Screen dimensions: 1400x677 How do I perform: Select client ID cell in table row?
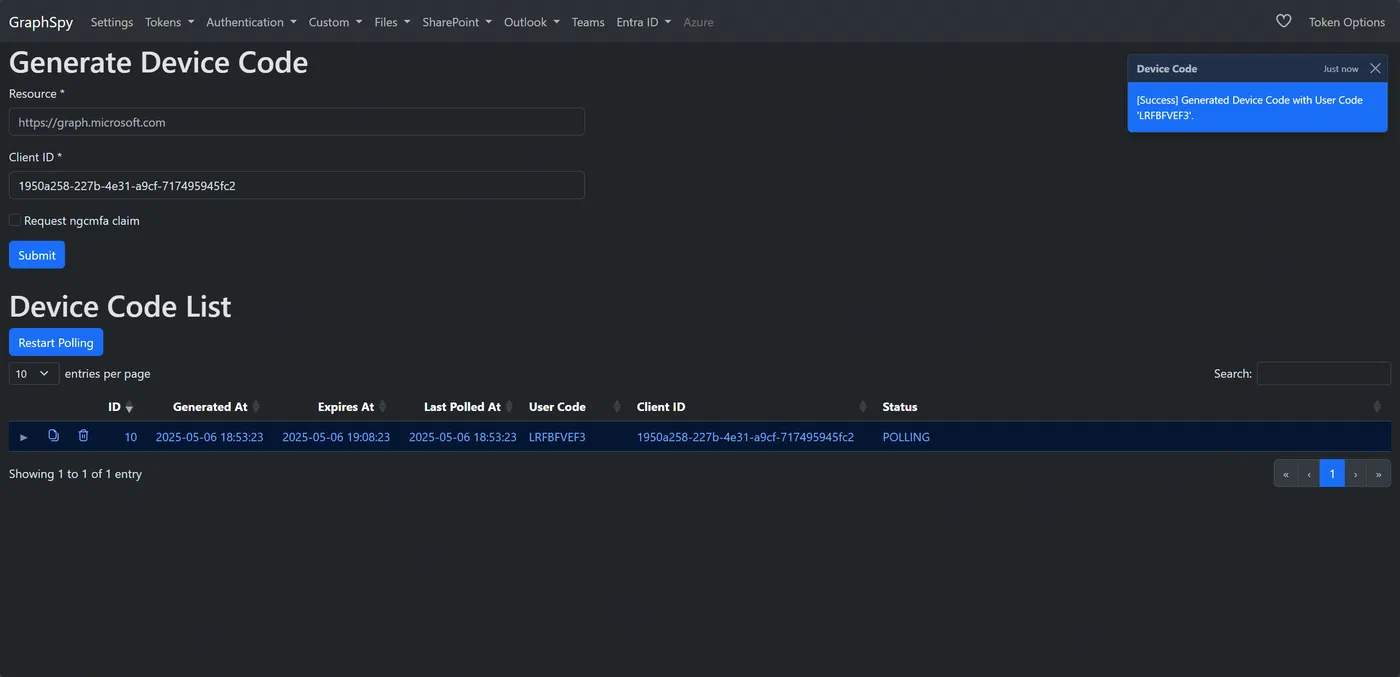click(745, 437)
